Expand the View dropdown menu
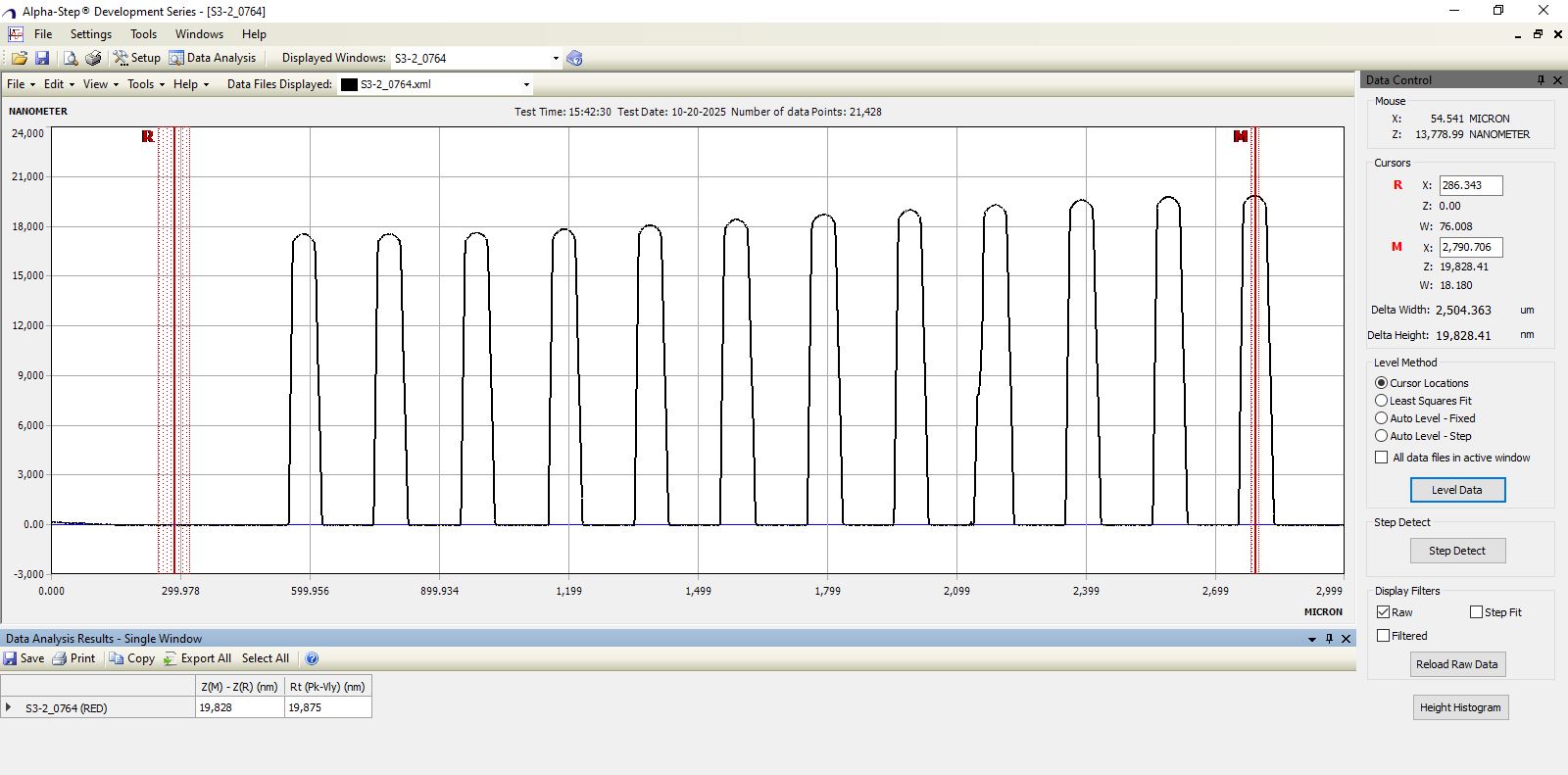The width and height of the screenshot is (1568, 775). (101, 84)
